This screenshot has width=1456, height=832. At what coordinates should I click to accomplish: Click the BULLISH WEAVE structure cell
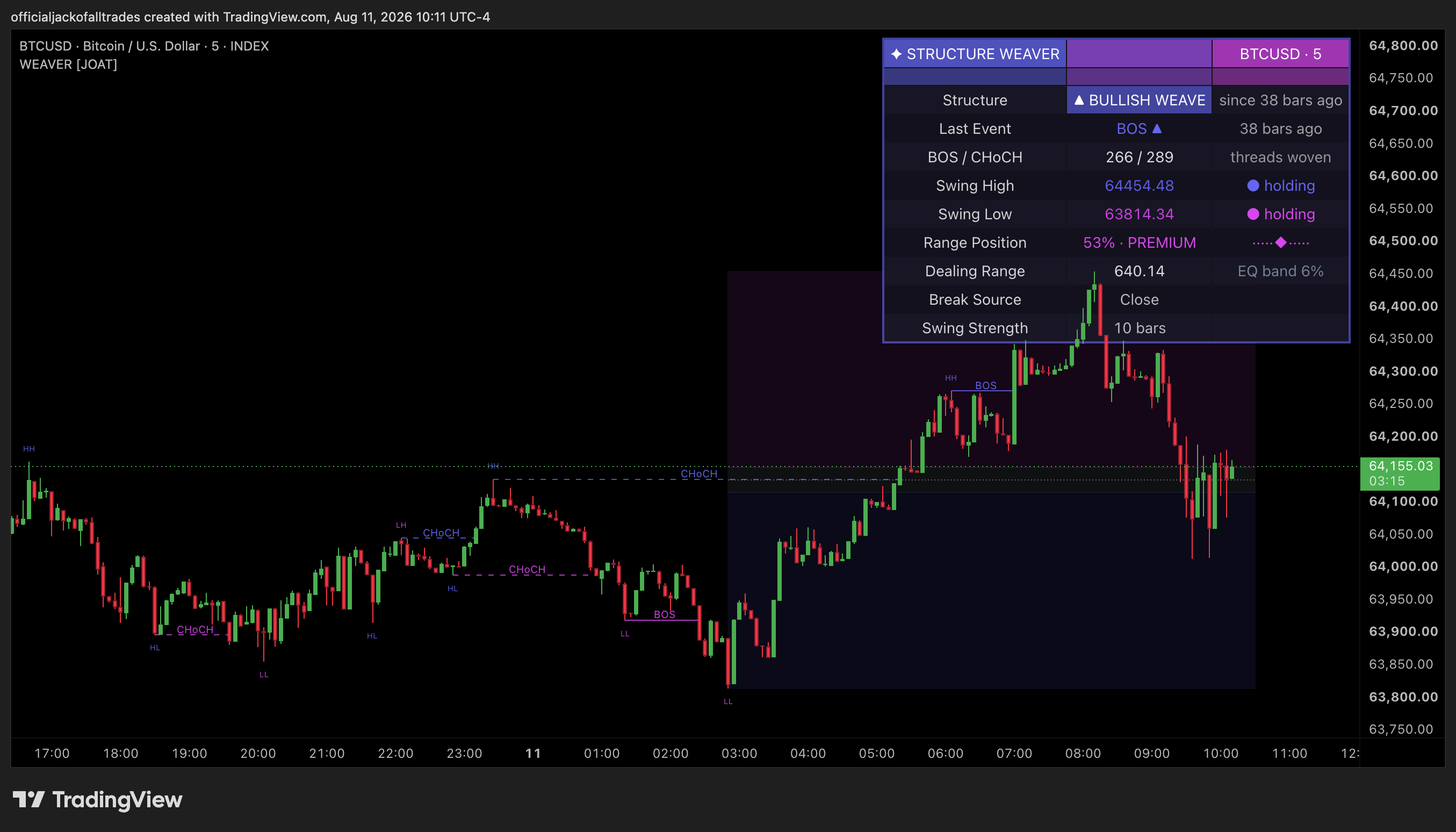tap(1139, 100)
